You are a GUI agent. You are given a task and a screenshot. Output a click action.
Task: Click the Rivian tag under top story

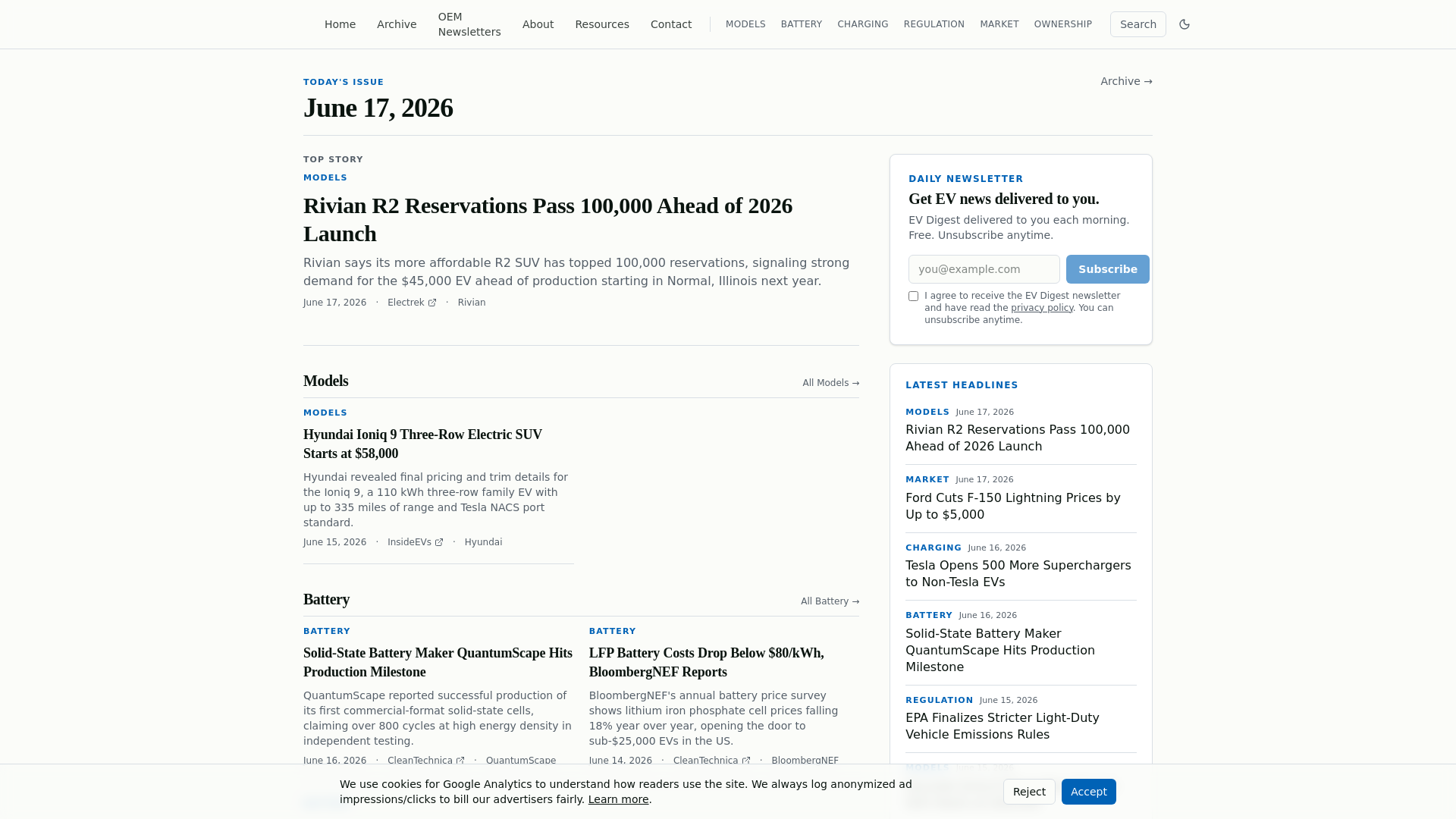[x=472, y=303]
